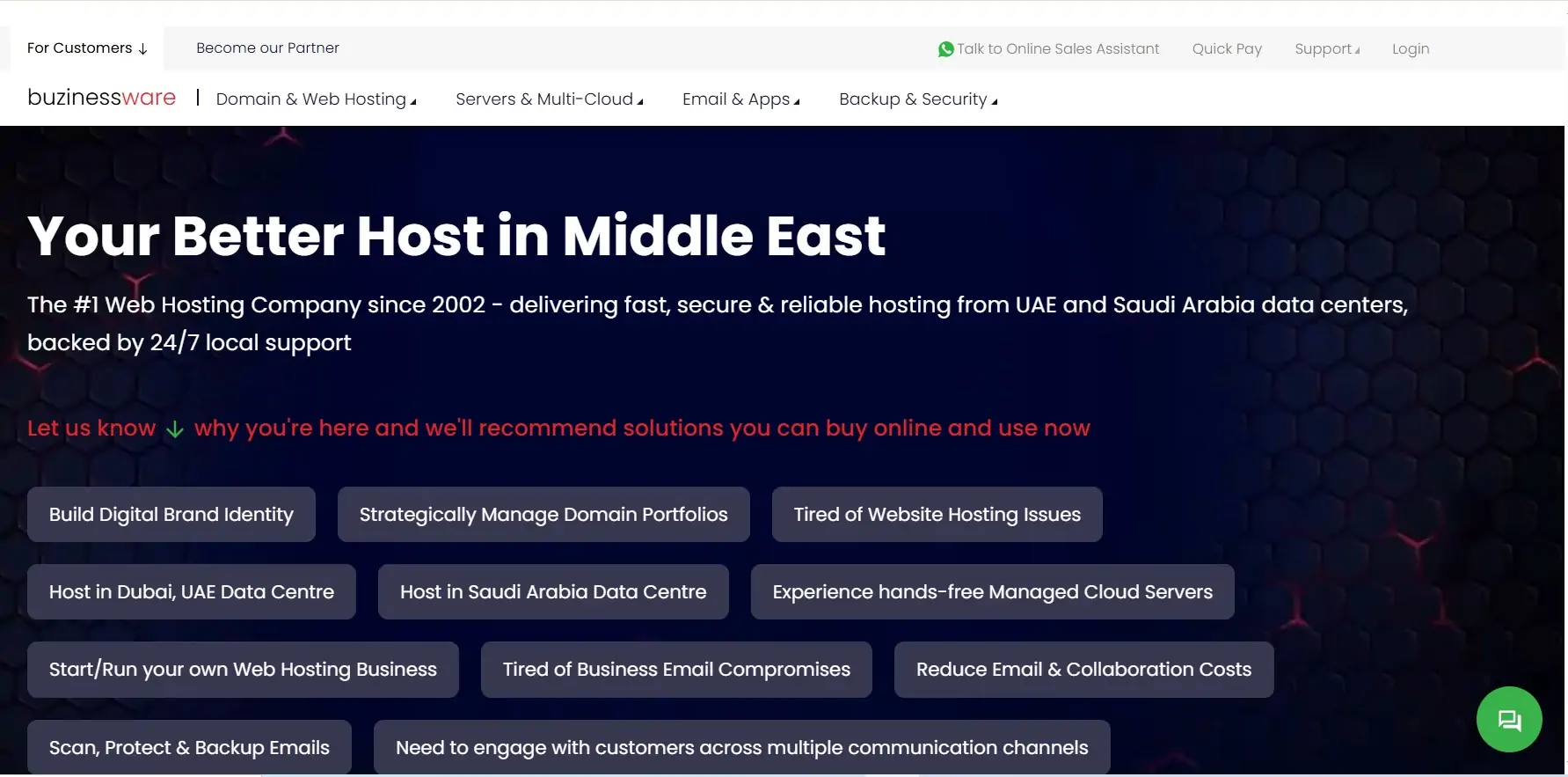Click the Your Better Host in Middle East heading

[x=456, y=236]
